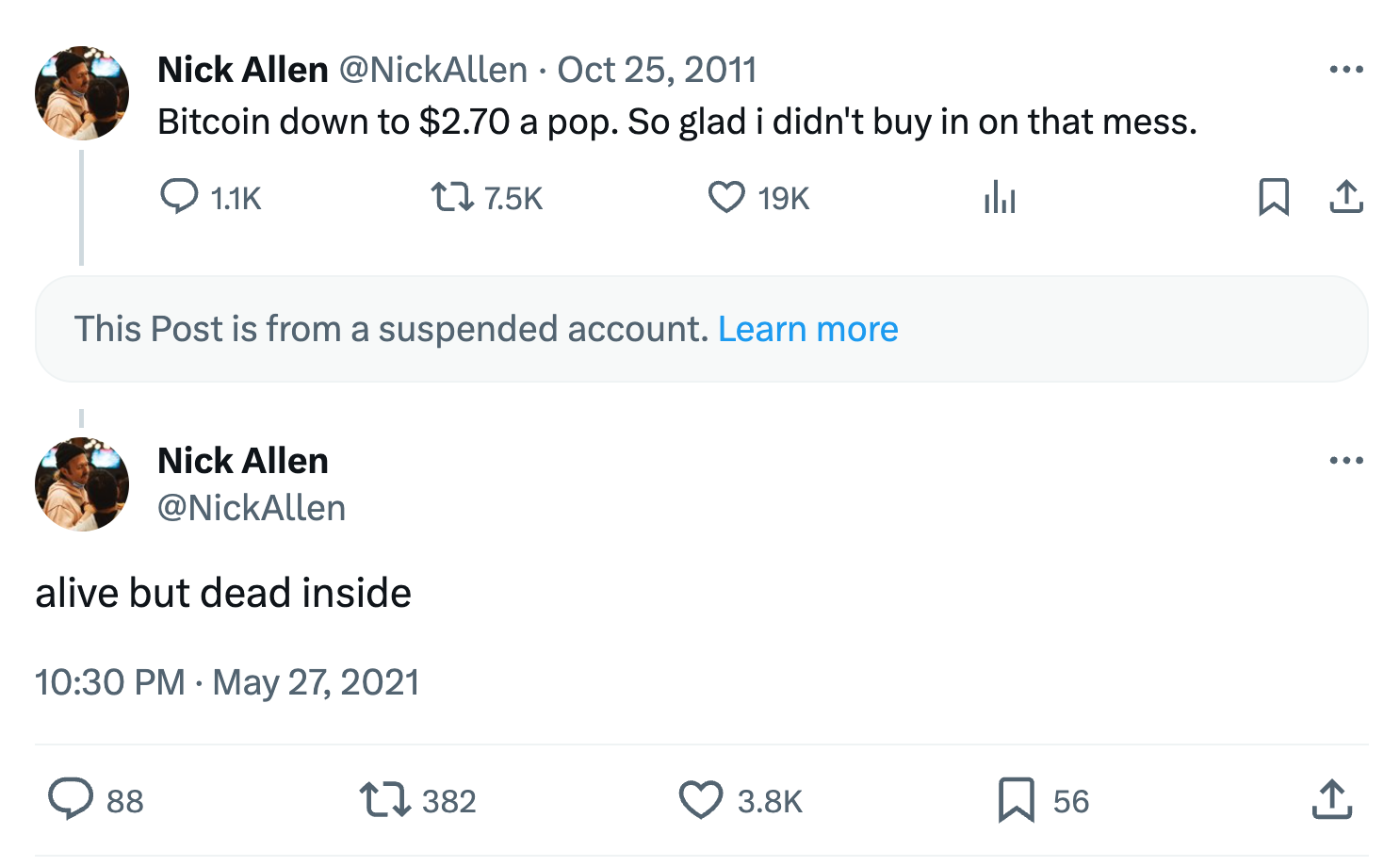This screenshot has width=1400, height=867.
Task: Bookmark the "alive but dead inside" post
Action: 1016,800
